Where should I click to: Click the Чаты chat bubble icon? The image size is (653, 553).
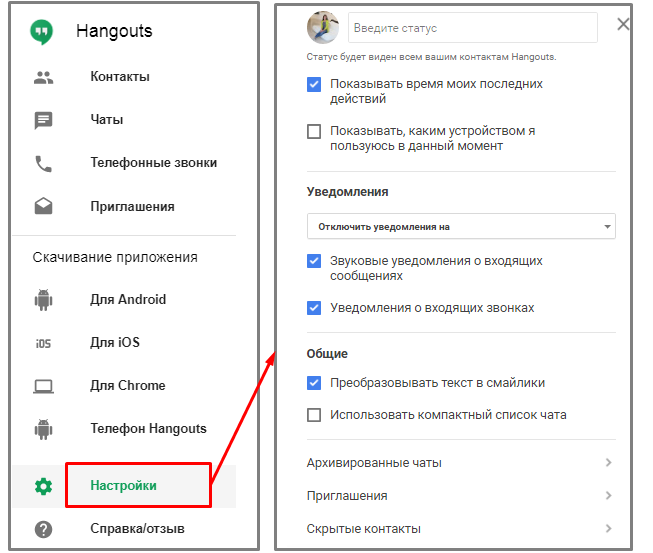tap(43, 120)
